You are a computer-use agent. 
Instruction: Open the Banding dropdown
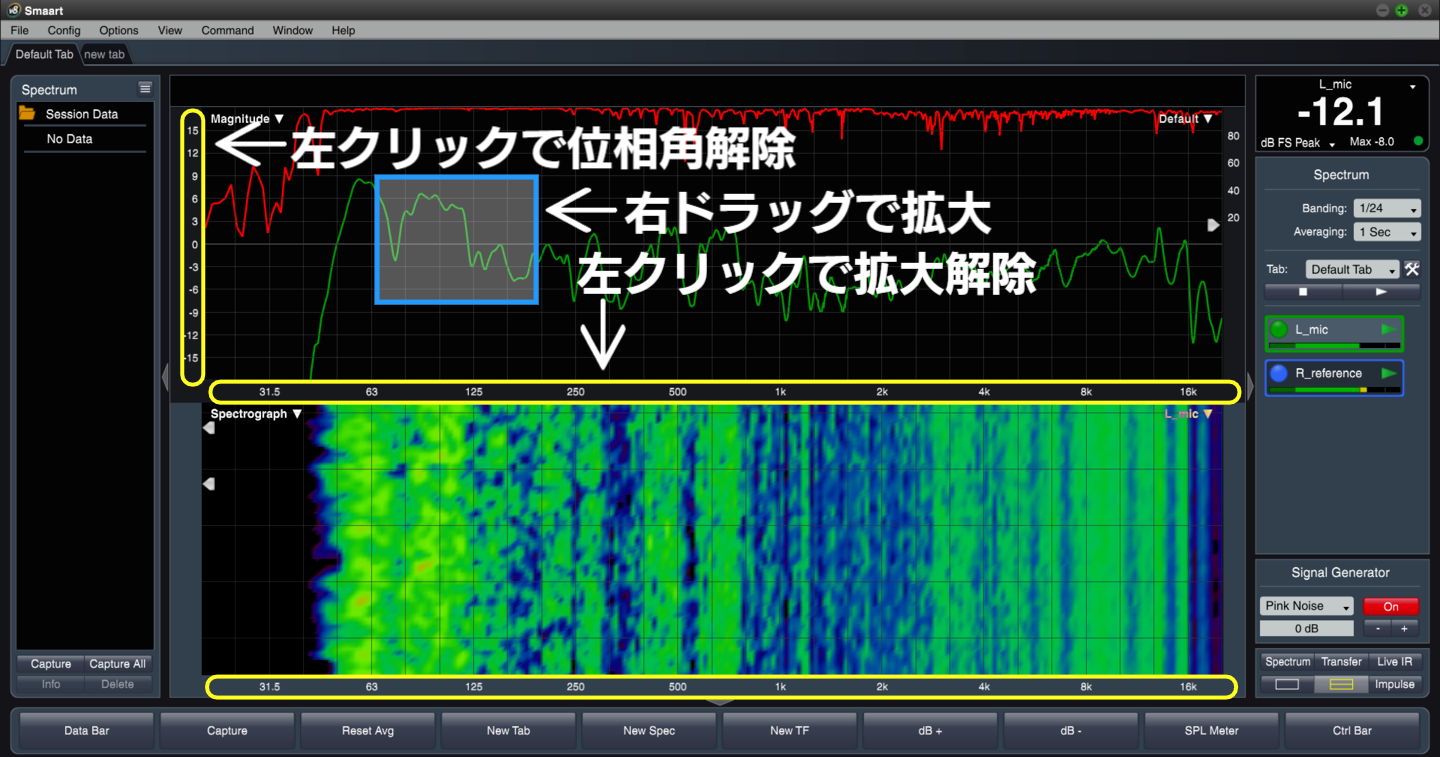click(1388, 208)
